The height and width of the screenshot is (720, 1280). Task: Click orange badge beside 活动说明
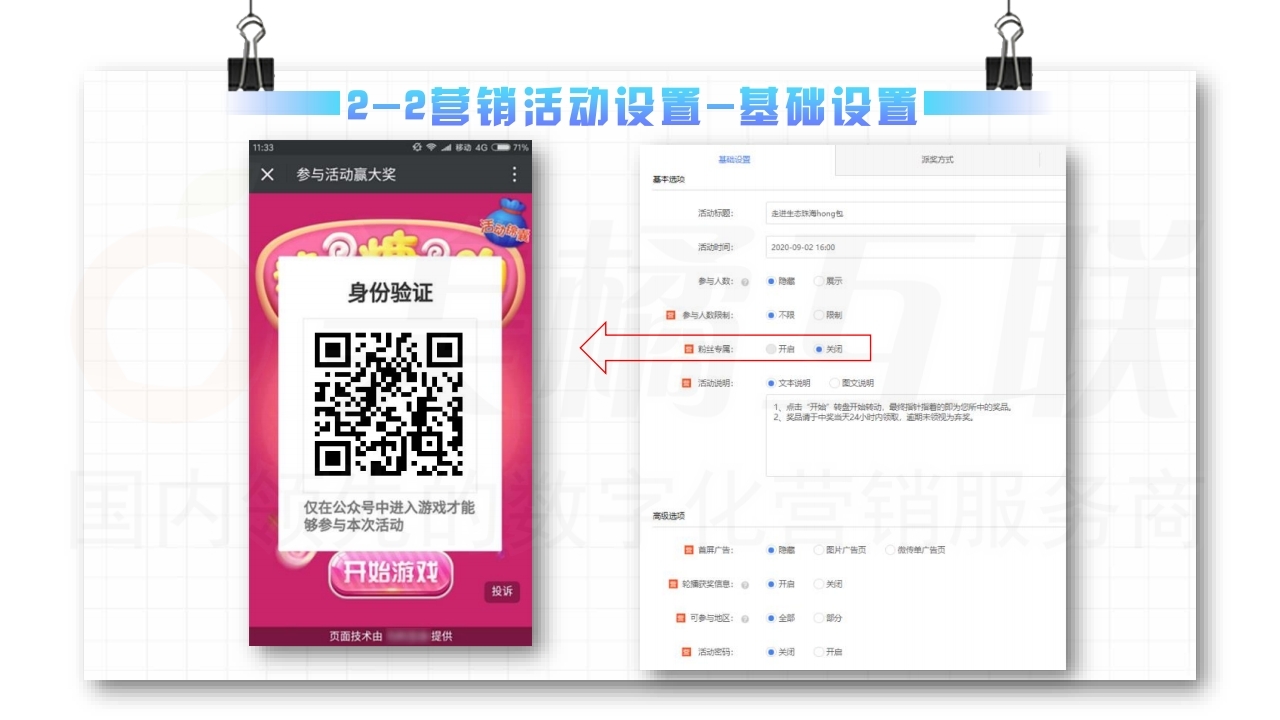pyautogui.click(x=686, y=383)
